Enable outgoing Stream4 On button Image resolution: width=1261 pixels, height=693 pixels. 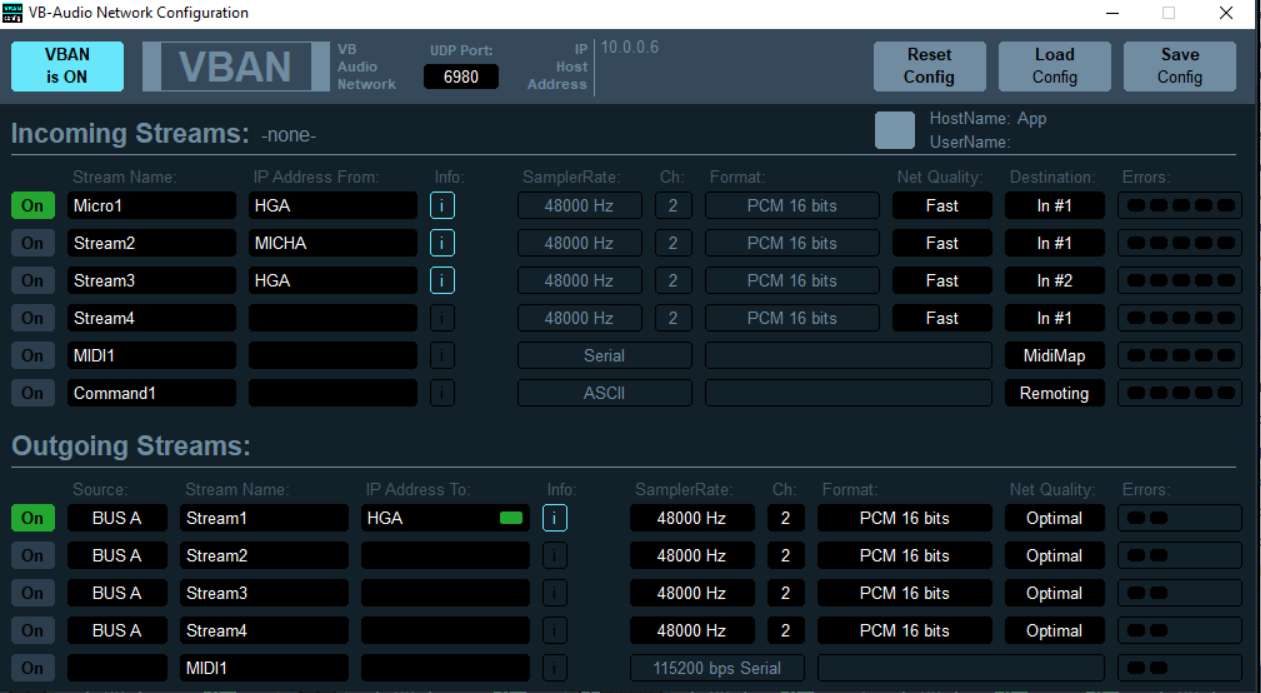33,631
